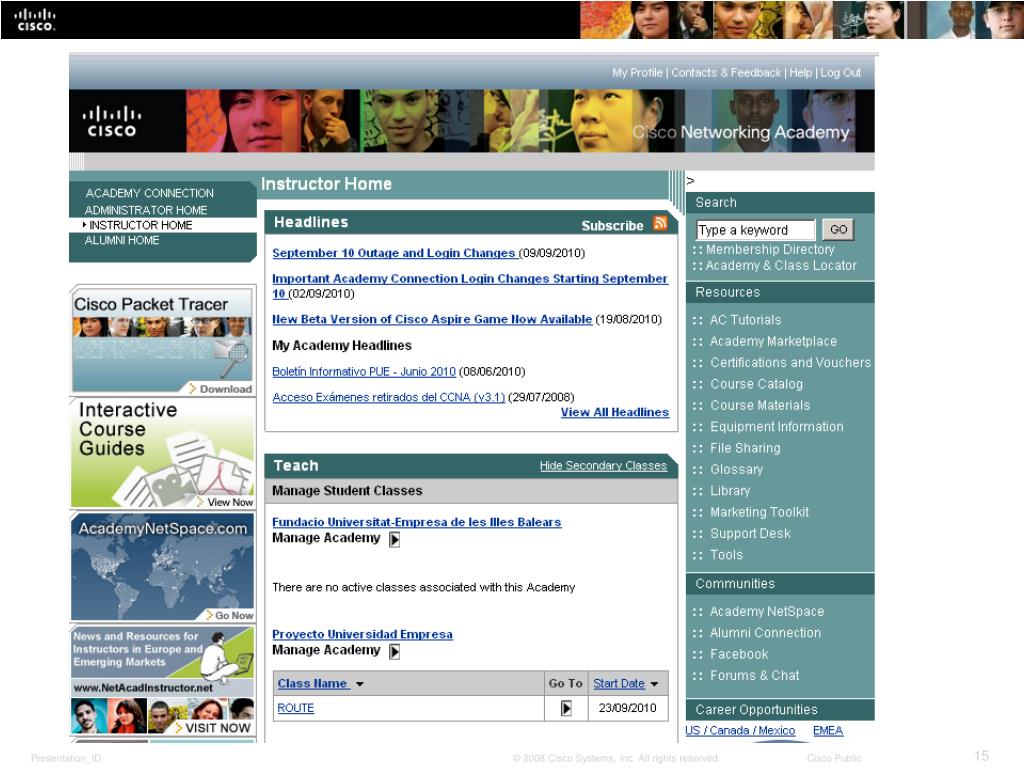Go to AcademyNetSpace.com banner
Screen dimensions: 1024x768
[x=162, y=568]
